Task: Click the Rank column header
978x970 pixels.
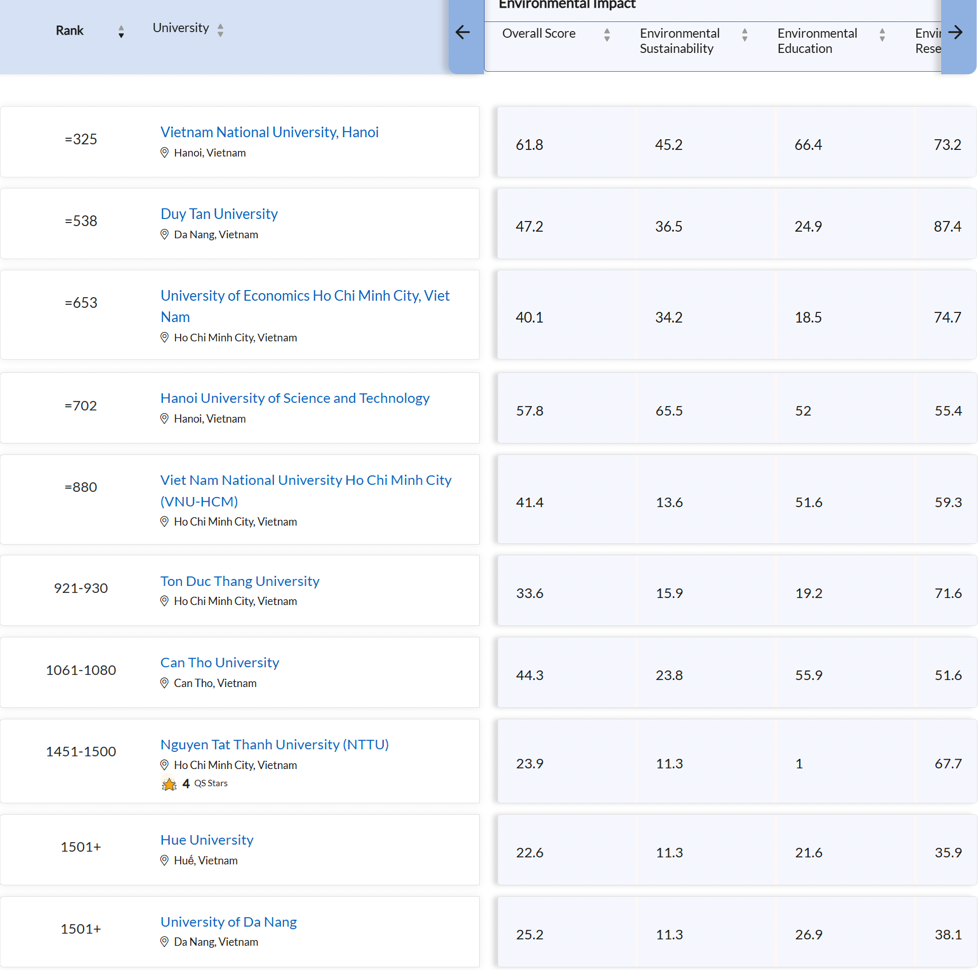Action: point(69,31)
